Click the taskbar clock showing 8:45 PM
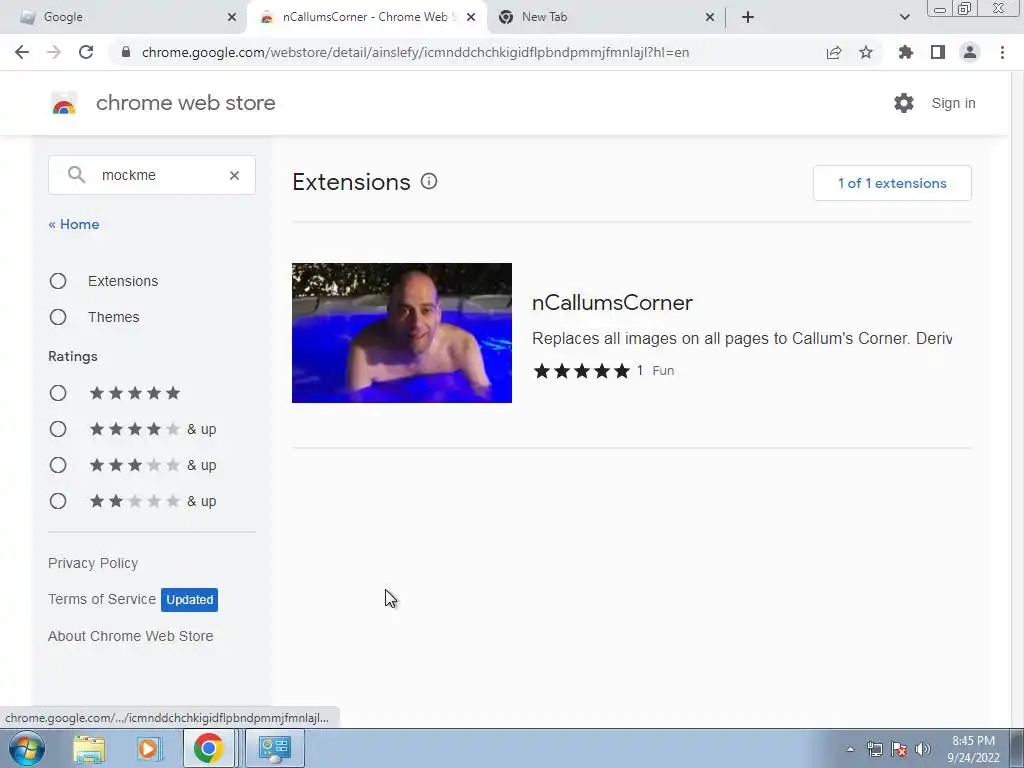The width and height of the screenshot is (1024, 768). (x=973, y=748)
